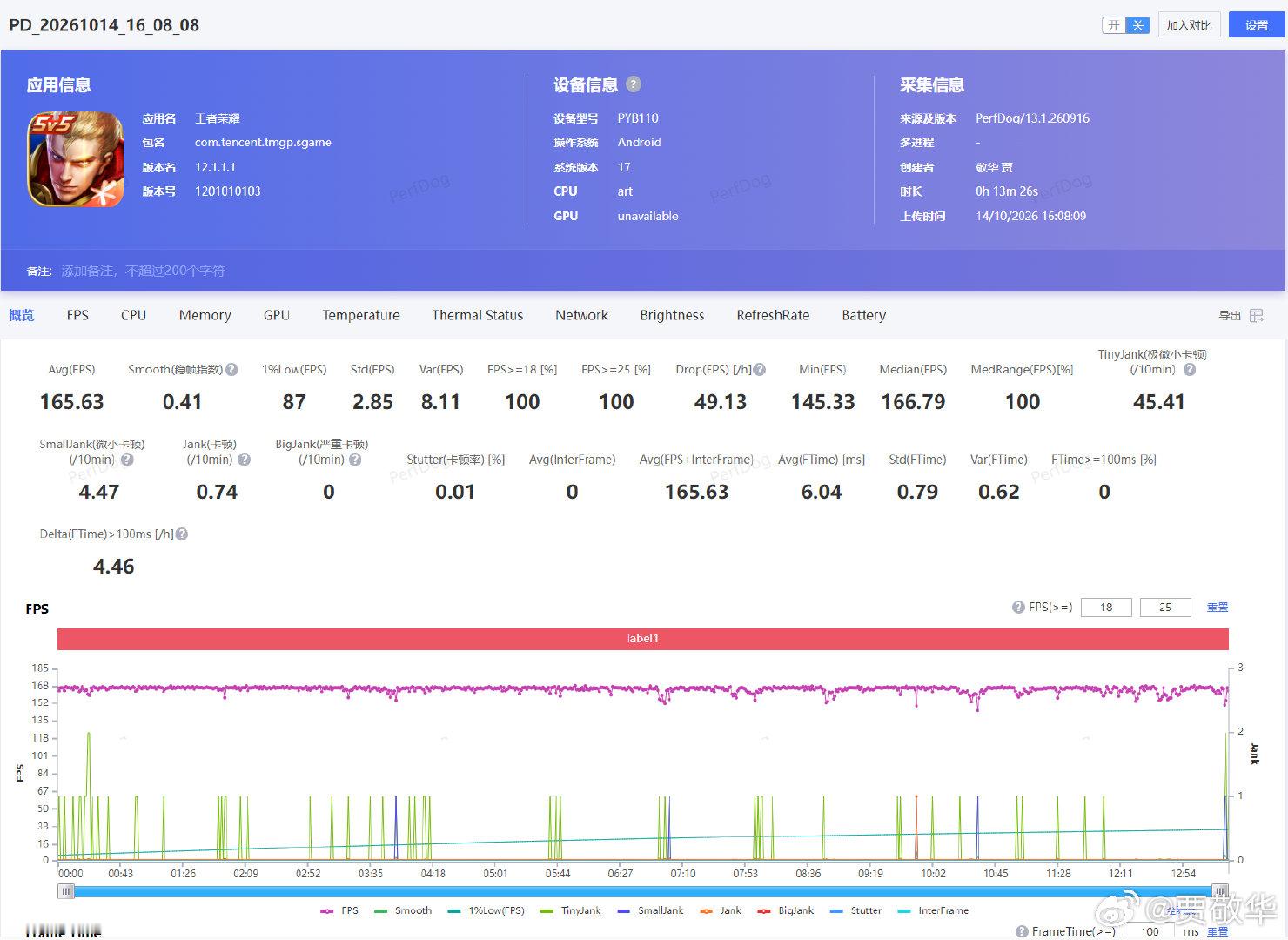Click the 导出 export button
The height and width of the screenshot is (940, 1288).
click(1230, 316)
